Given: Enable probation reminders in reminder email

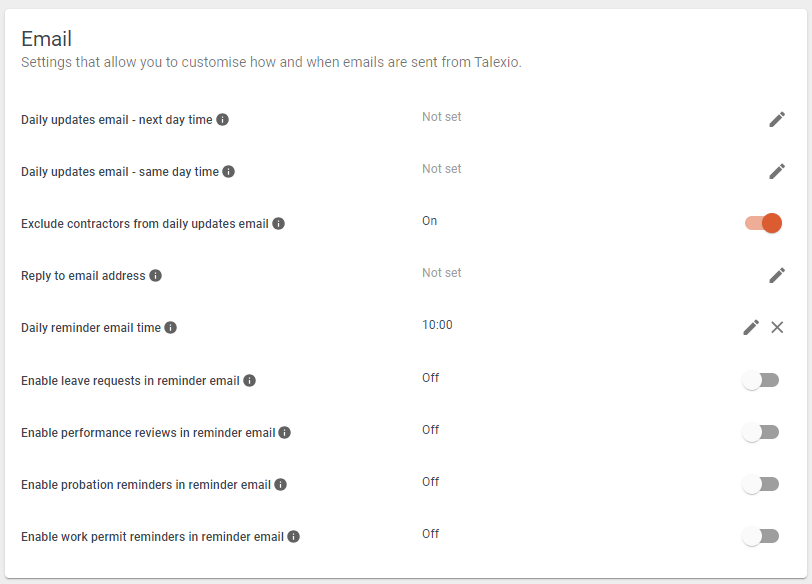Looking at the screenshot, I should [760, 485].
